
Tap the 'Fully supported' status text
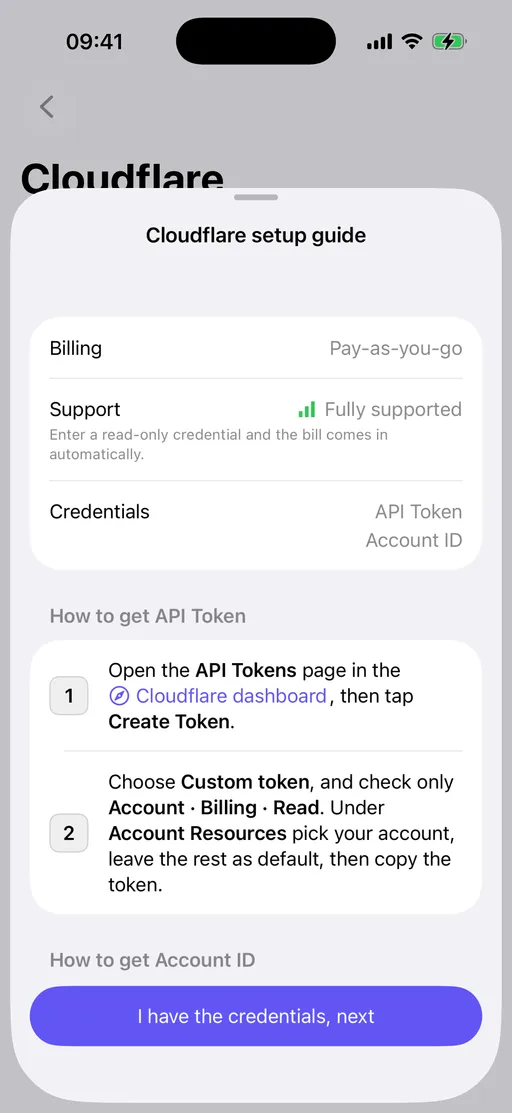[x=393, y=410]
